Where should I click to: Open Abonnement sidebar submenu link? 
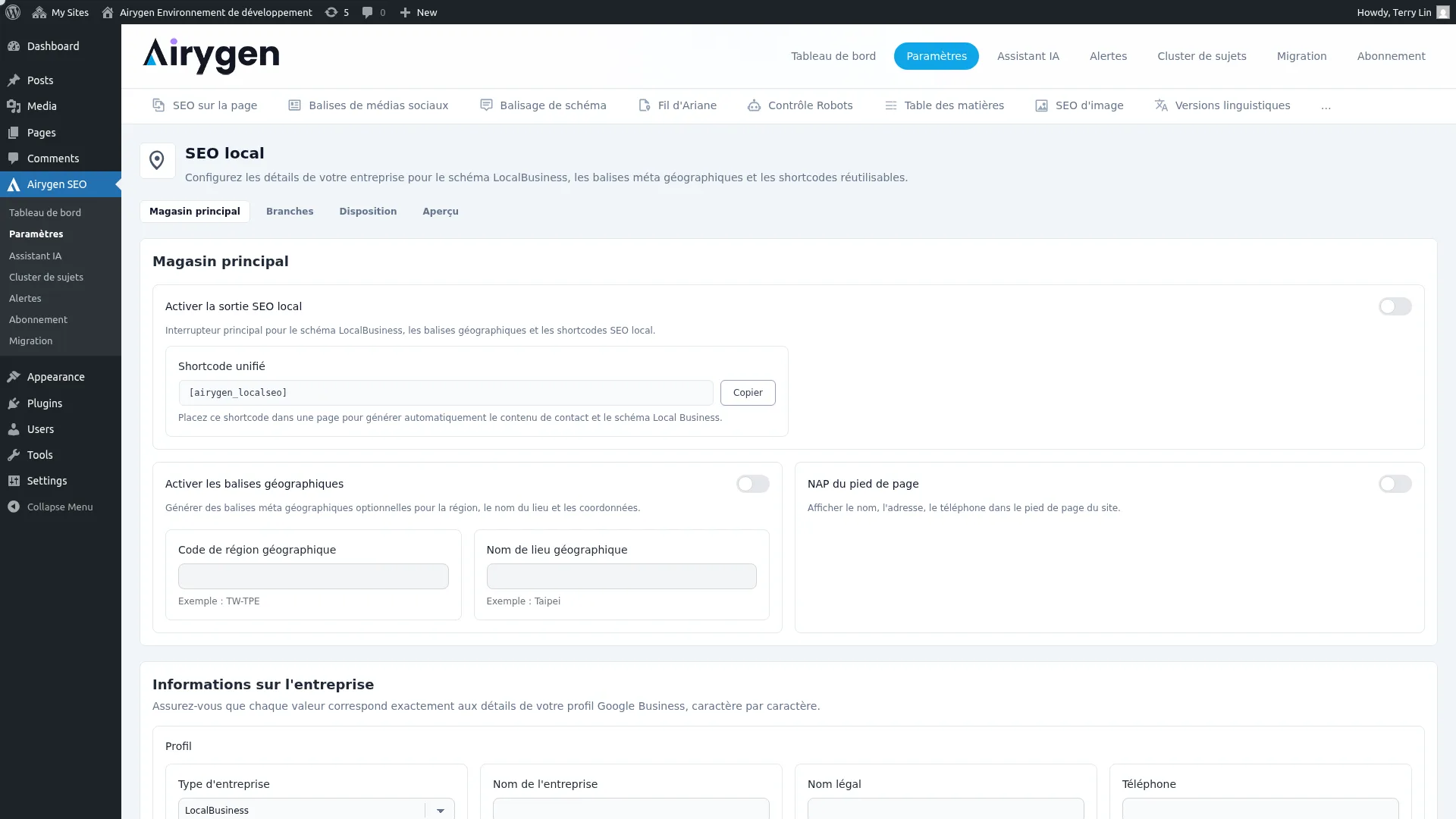[x=38, y=320]
